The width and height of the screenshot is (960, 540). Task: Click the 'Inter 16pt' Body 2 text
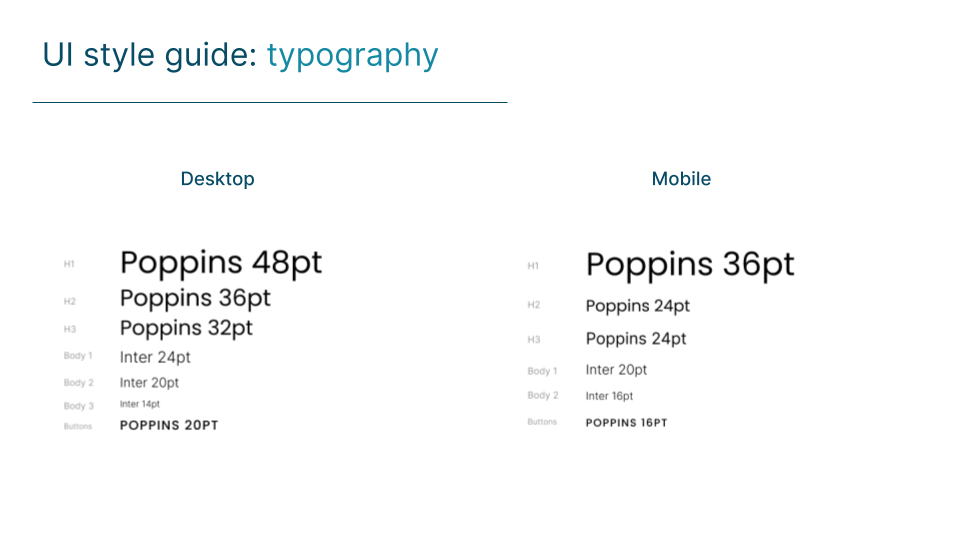[x=609, y=396]
